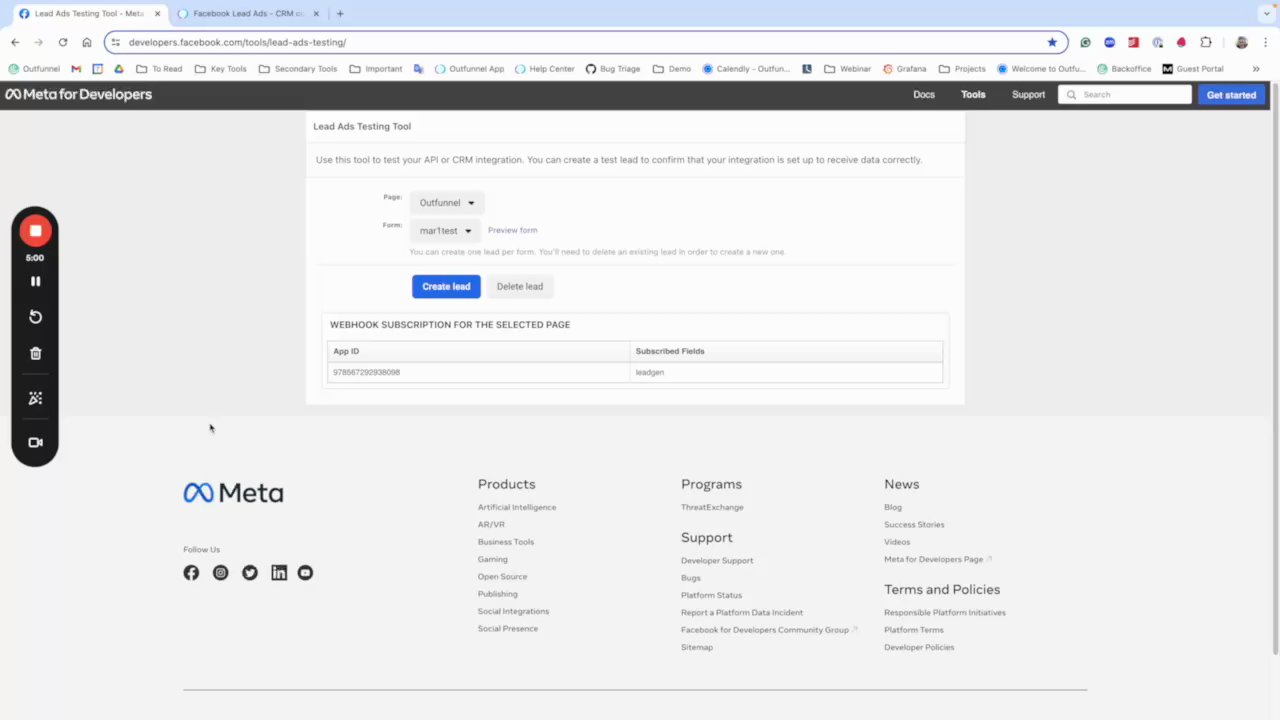Open Meta's Twitter page icon
Screen dimensions: 1280x720
pyautogui.click(x=250, y=573)
